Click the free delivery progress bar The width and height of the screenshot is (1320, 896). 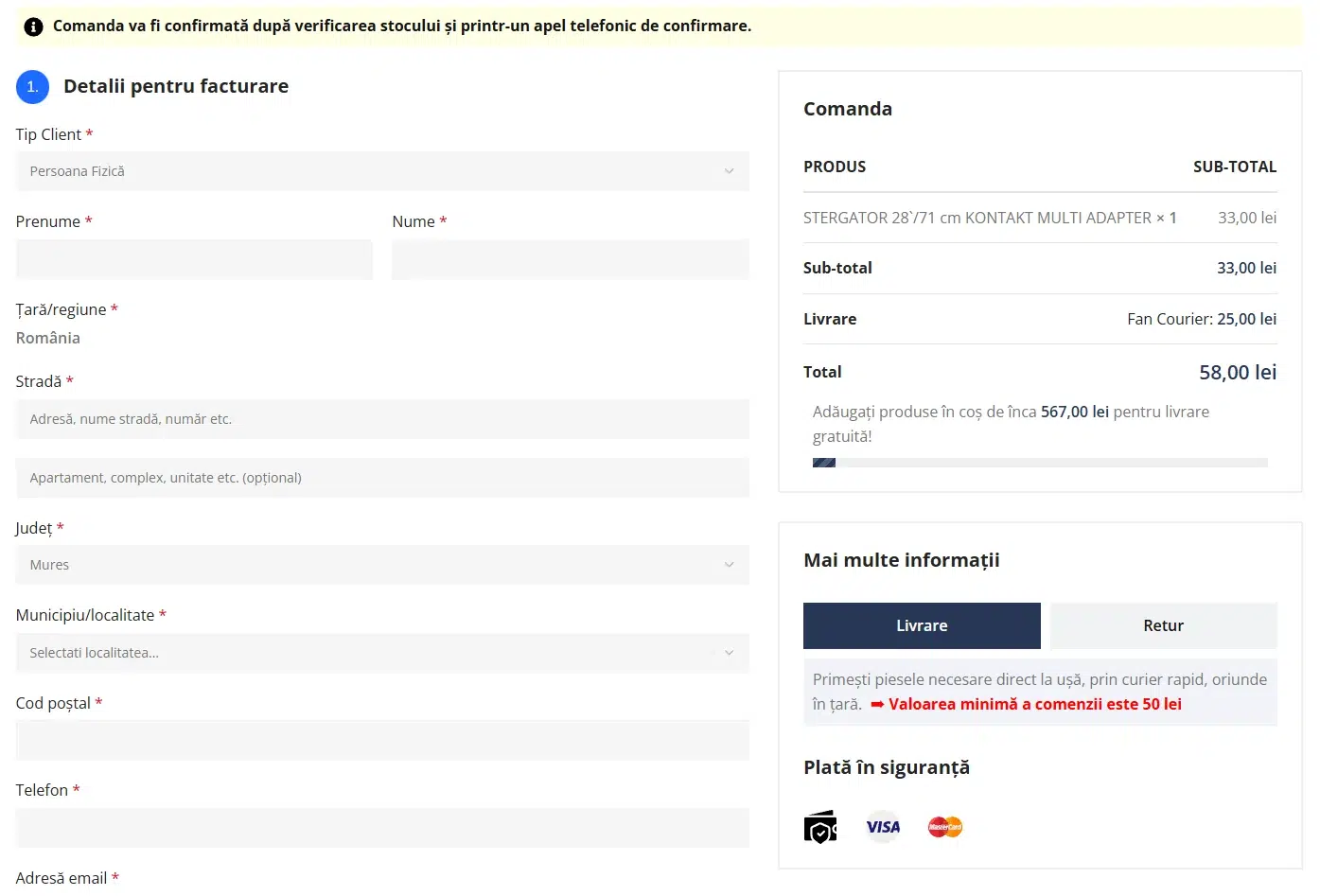click(1040, 463)
